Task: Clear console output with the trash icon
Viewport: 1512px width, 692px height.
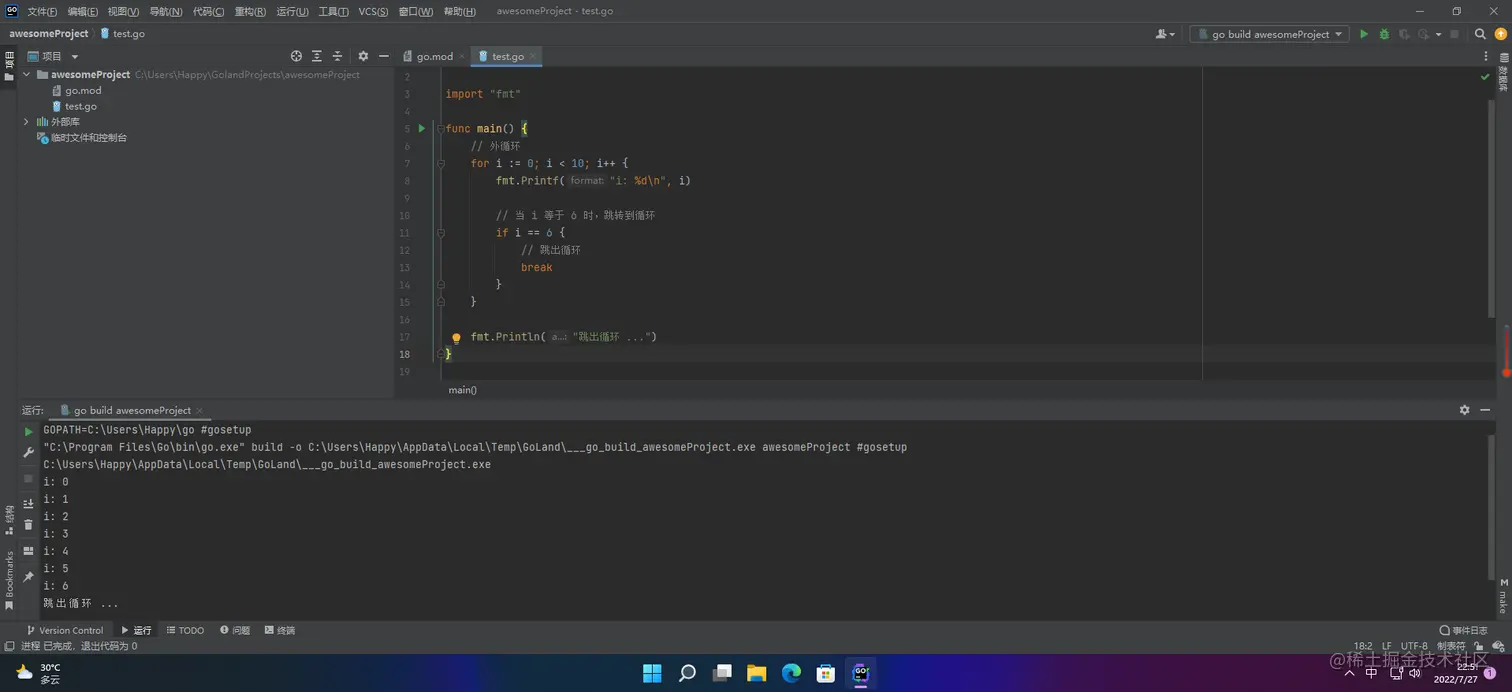Action: point(28,524)
